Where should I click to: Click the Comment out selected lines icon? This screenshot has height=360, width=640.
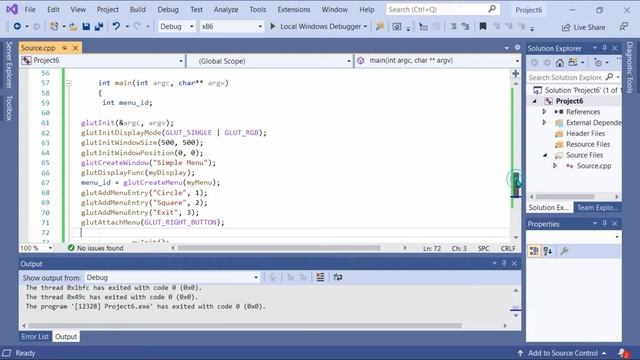453,27
